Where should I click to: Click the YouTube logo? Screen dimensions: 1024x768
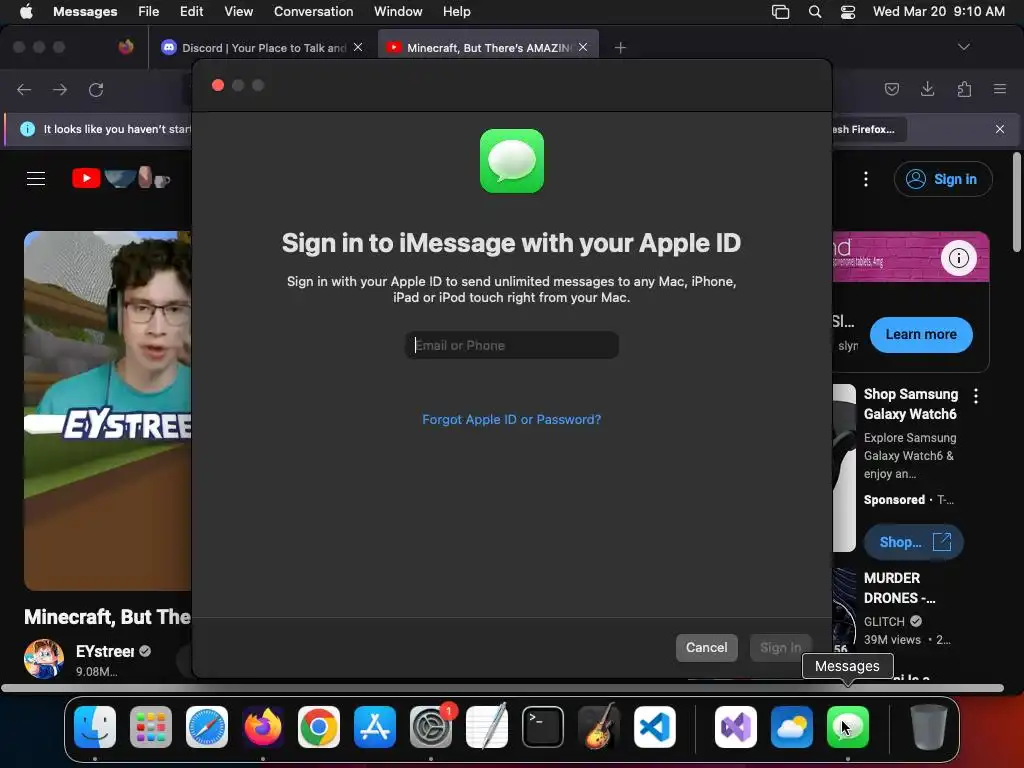[x=121, y=178]
